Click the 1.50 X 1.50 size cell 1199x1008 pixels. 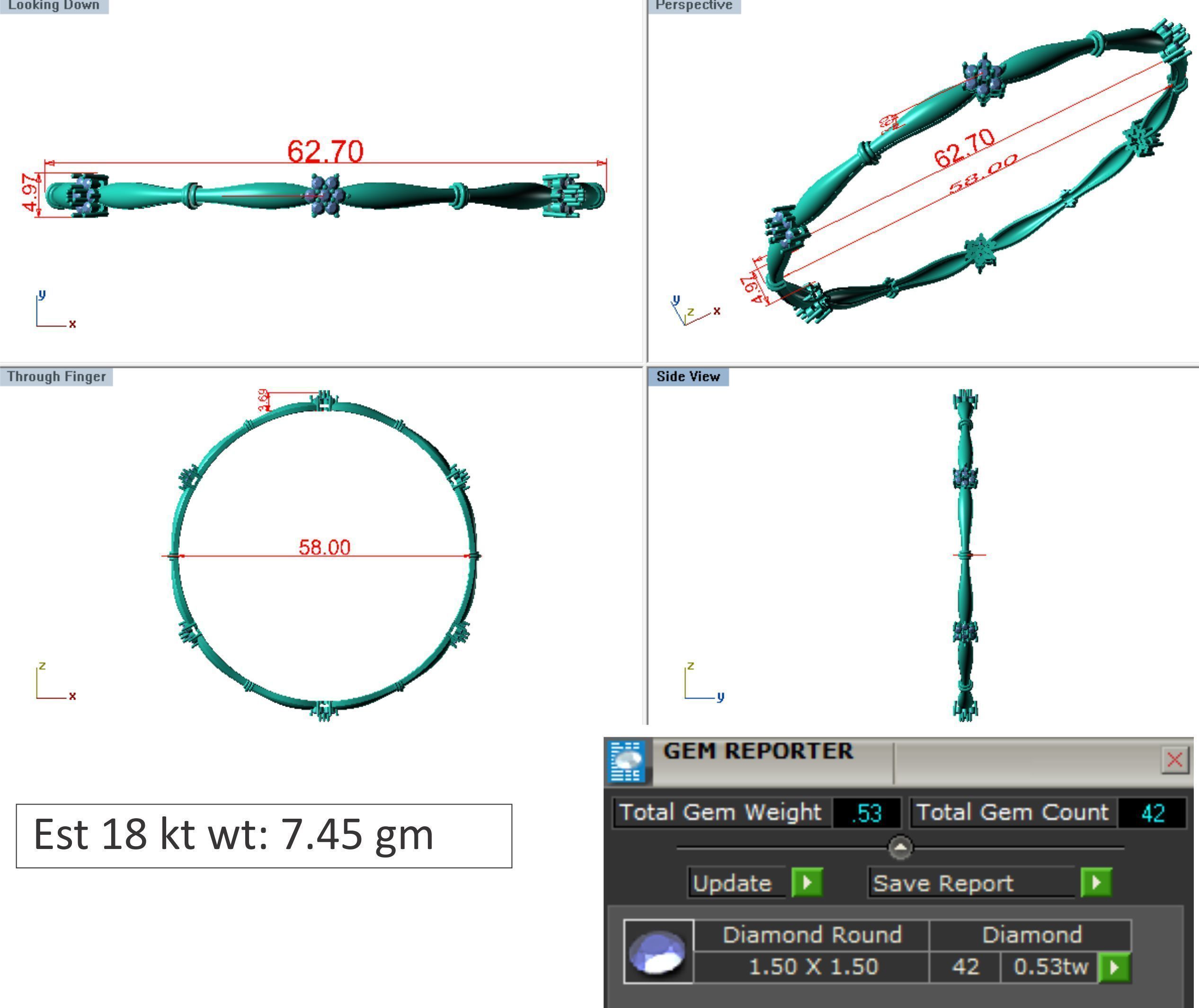811,967
